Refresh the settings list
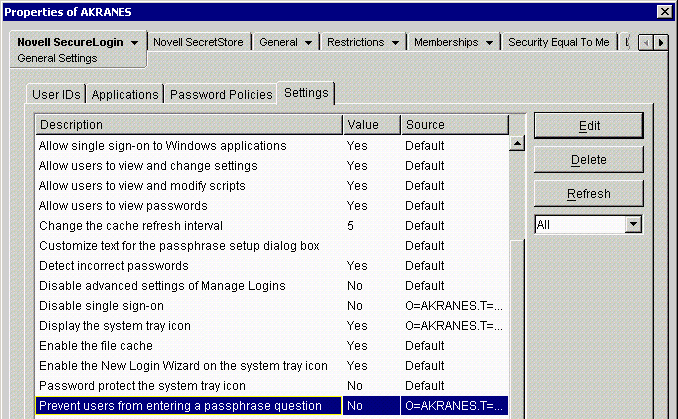 (x=588, y=193)
